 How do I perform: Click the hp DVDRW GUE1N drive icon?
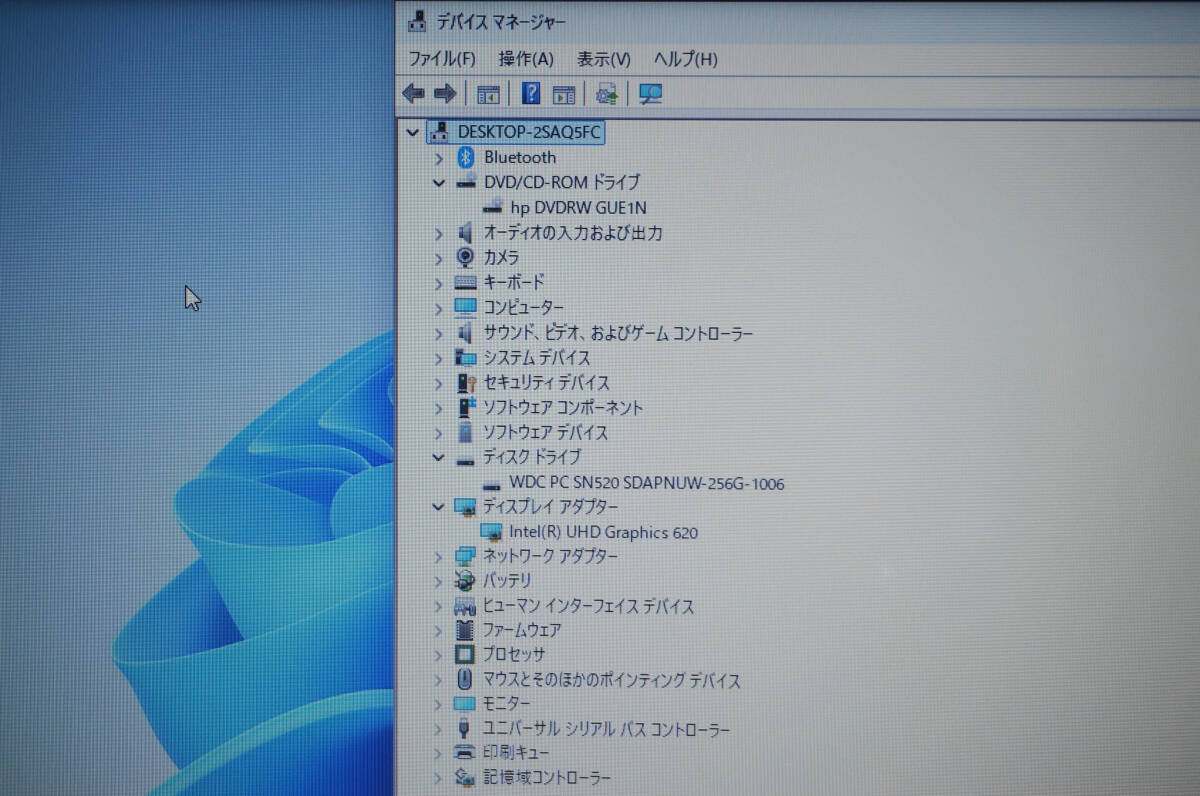pos(492,208)
